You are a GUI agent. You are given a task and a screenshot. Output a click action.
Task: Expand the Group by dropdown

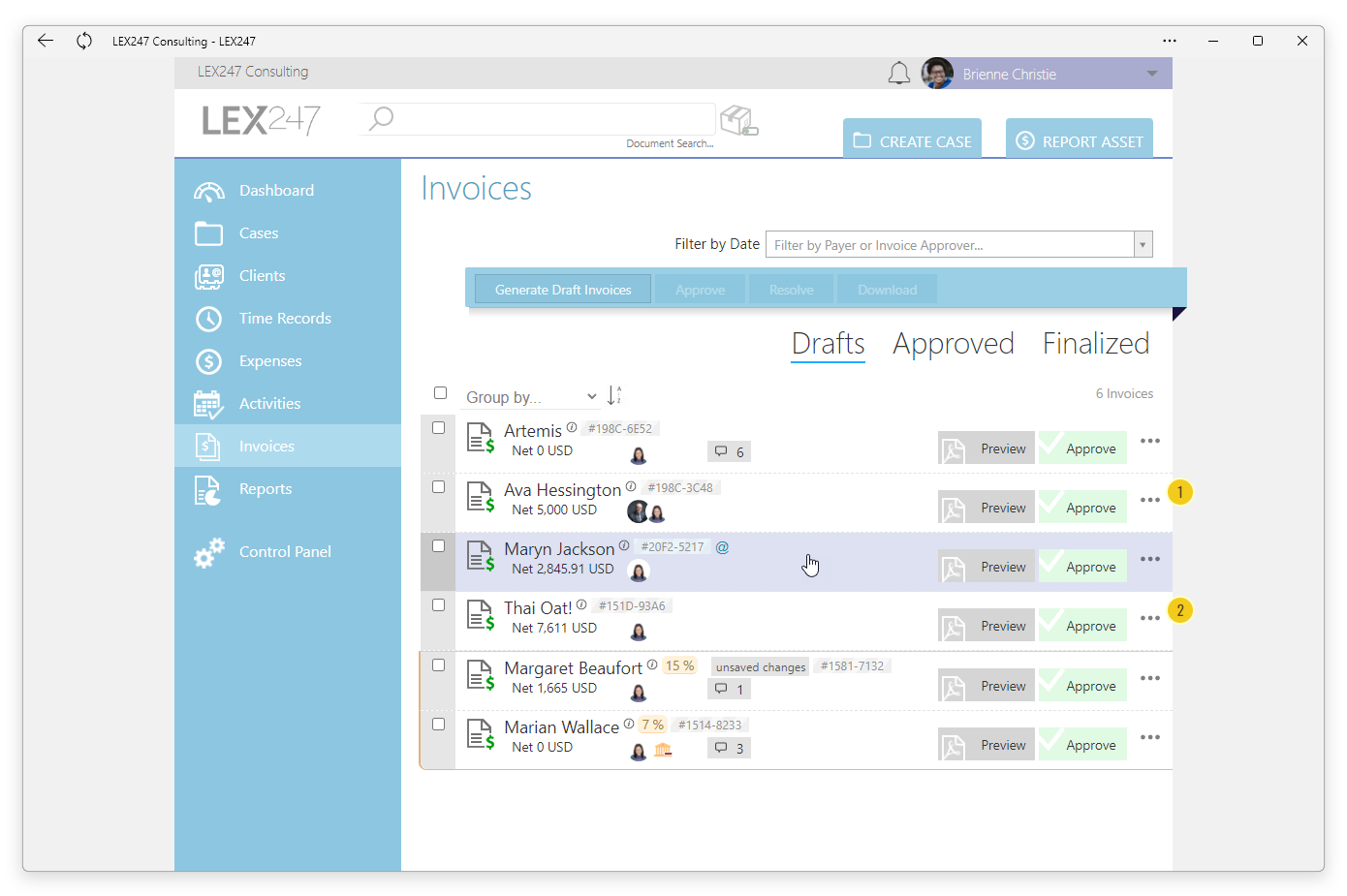tap(531, 397)
